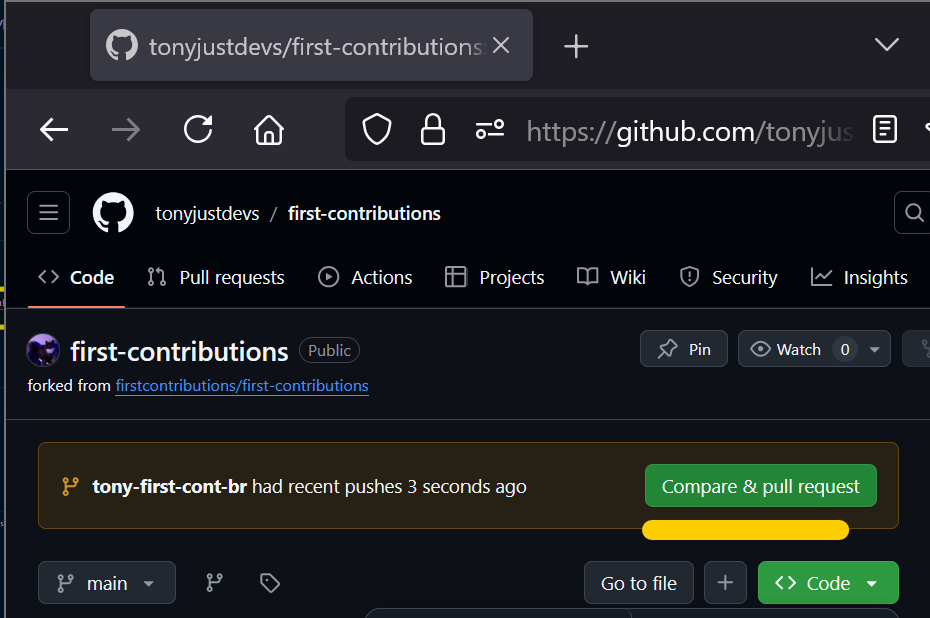The width and height of the screenshot is (930, 618).
Task: Switch to the Actions tab
Action: click(365, 277)
